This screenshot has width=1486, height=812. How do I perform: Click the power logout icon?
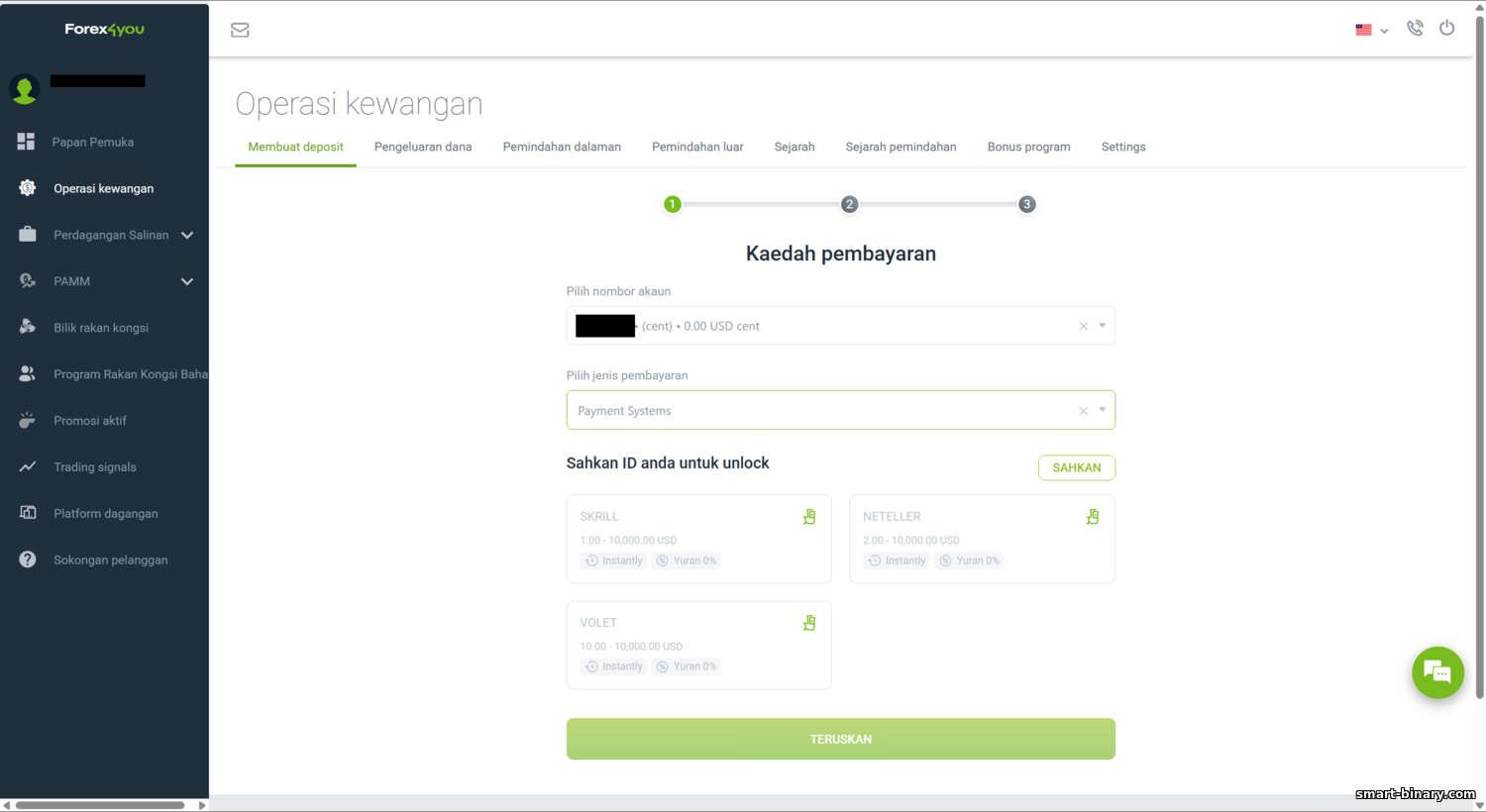coord(1447,28)
